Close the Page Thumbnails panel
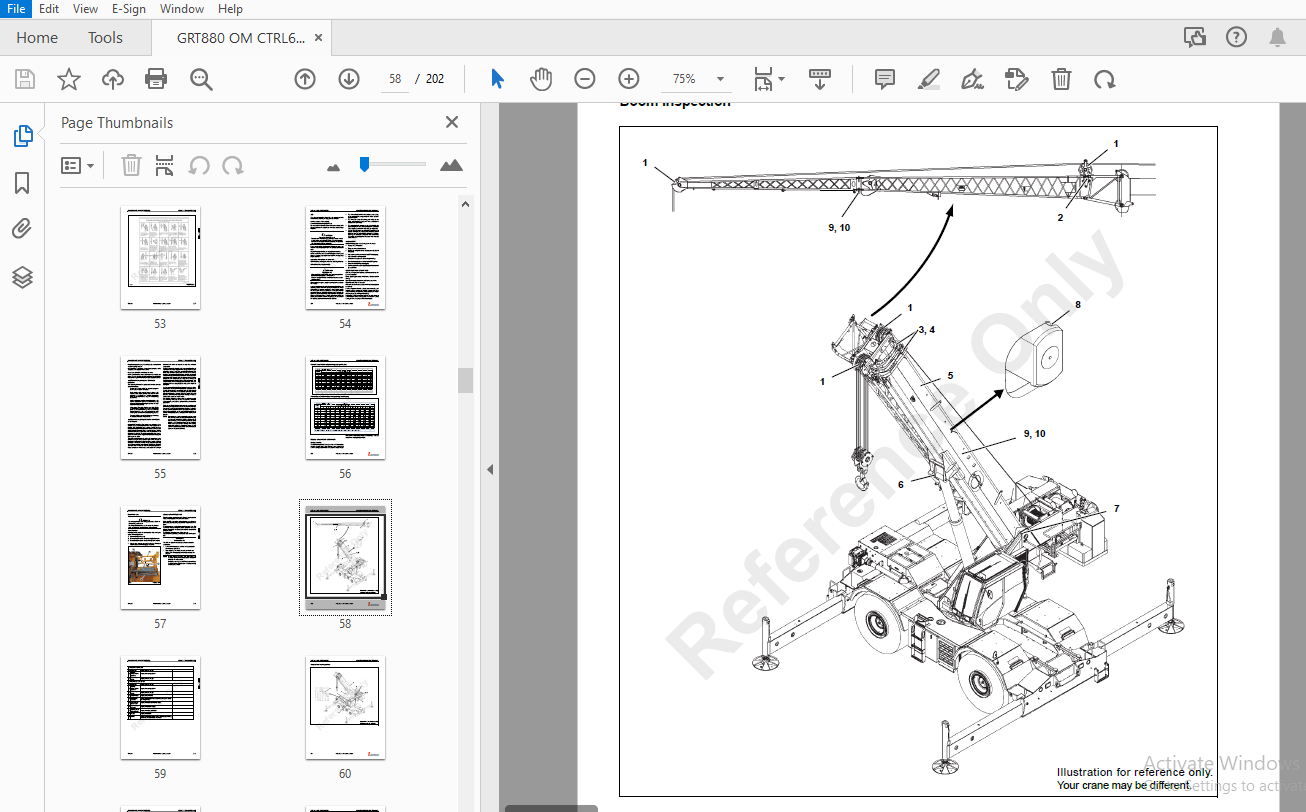Image resolution: width=1306 pixels, height=812 pixels. pos(452,122)
